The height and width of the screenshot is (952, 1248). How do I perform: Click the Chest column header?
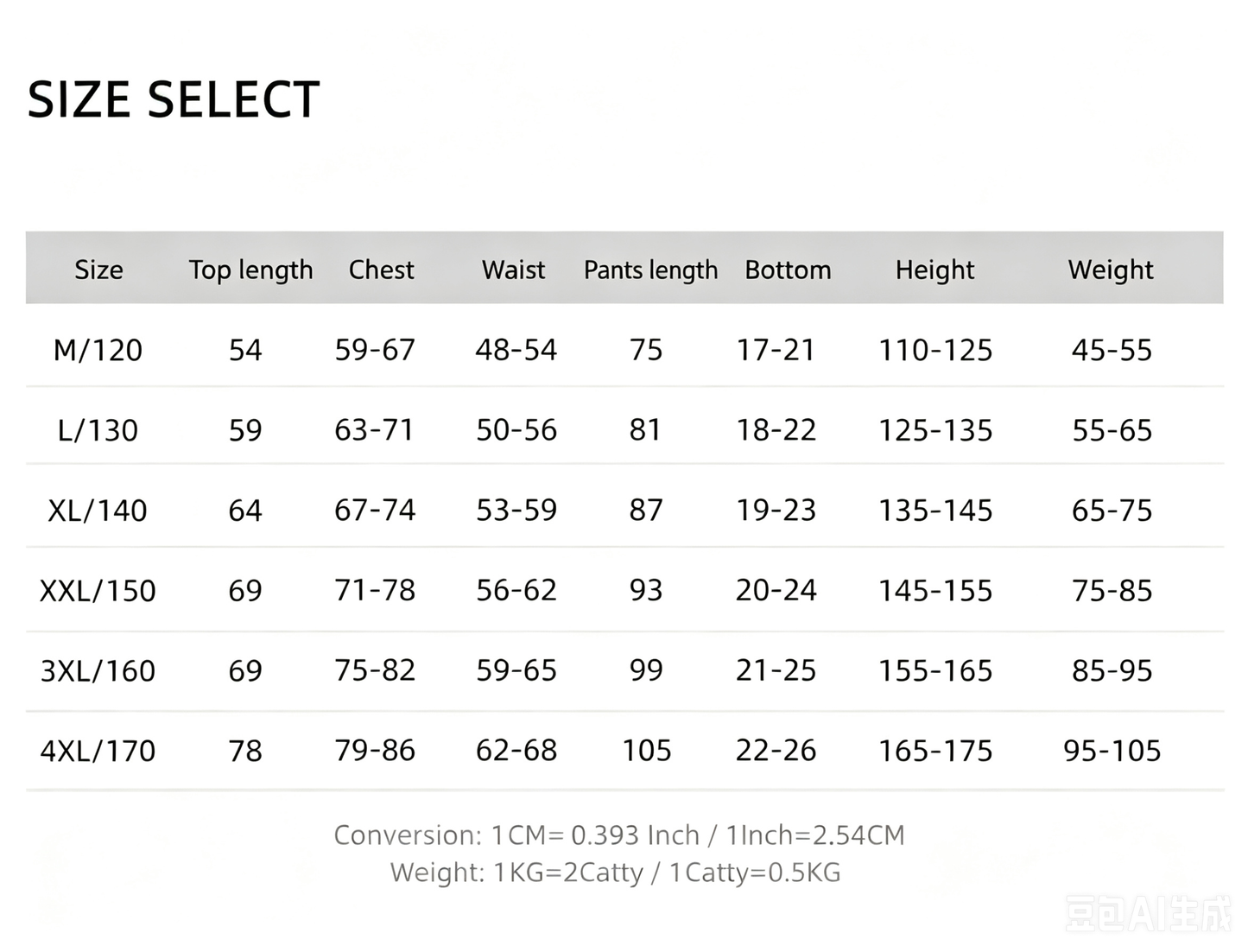pyautogui.click(x=381, y=270)
